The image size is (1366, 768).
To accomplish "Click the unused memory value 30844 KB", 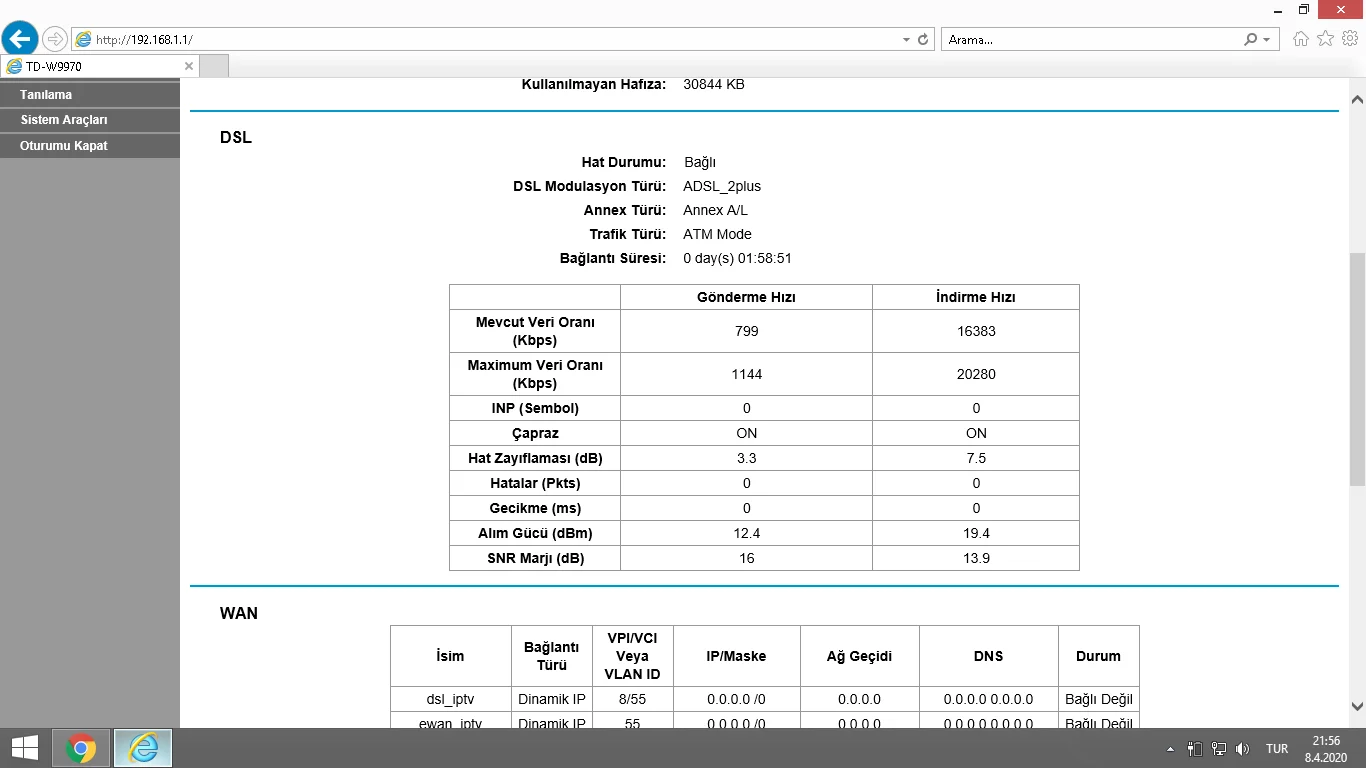I will (714, 84).
